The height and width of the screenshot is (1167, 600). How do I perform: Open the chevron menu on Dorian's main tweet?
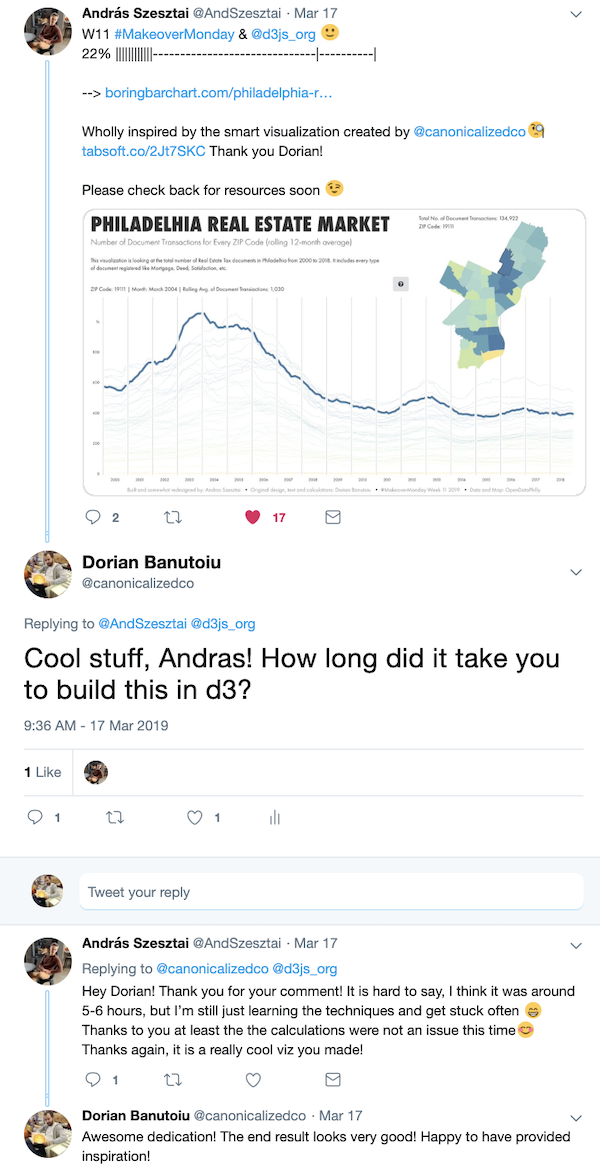click(576, 571)
